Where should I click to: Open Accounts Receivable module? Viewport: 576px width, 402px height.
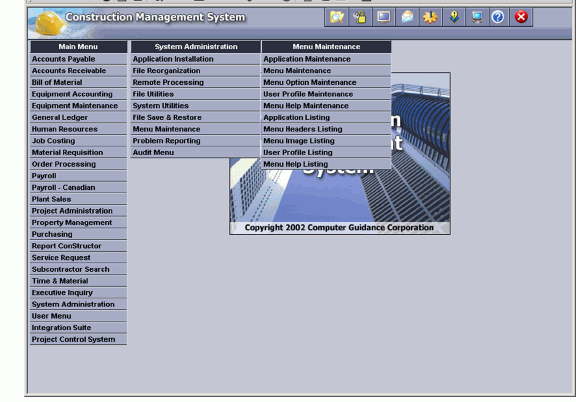(79, 71)
